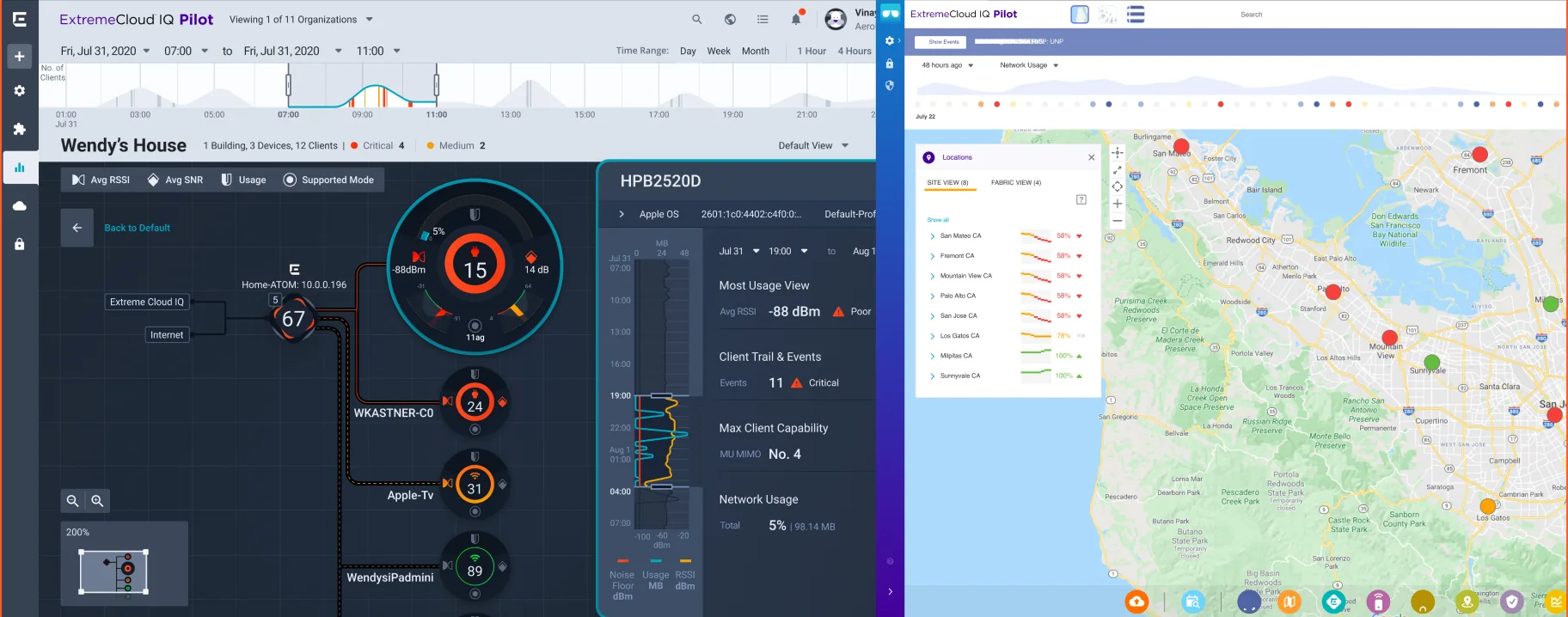Select the Week time range
1568x617 pixels.
(719, 51)
